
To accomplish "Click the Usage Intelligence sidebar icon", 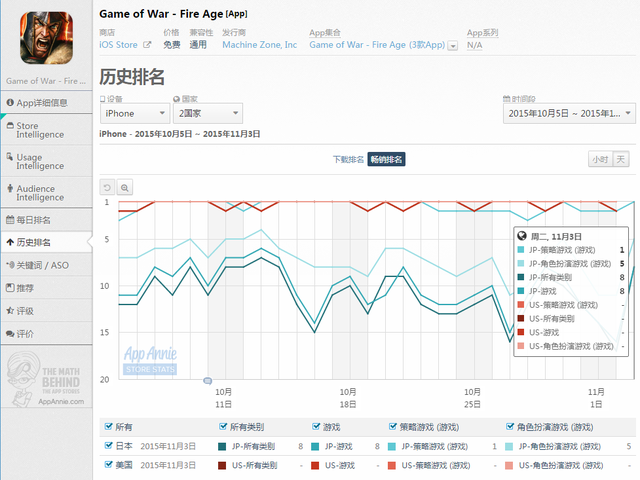I will click(x=10, y=156).
